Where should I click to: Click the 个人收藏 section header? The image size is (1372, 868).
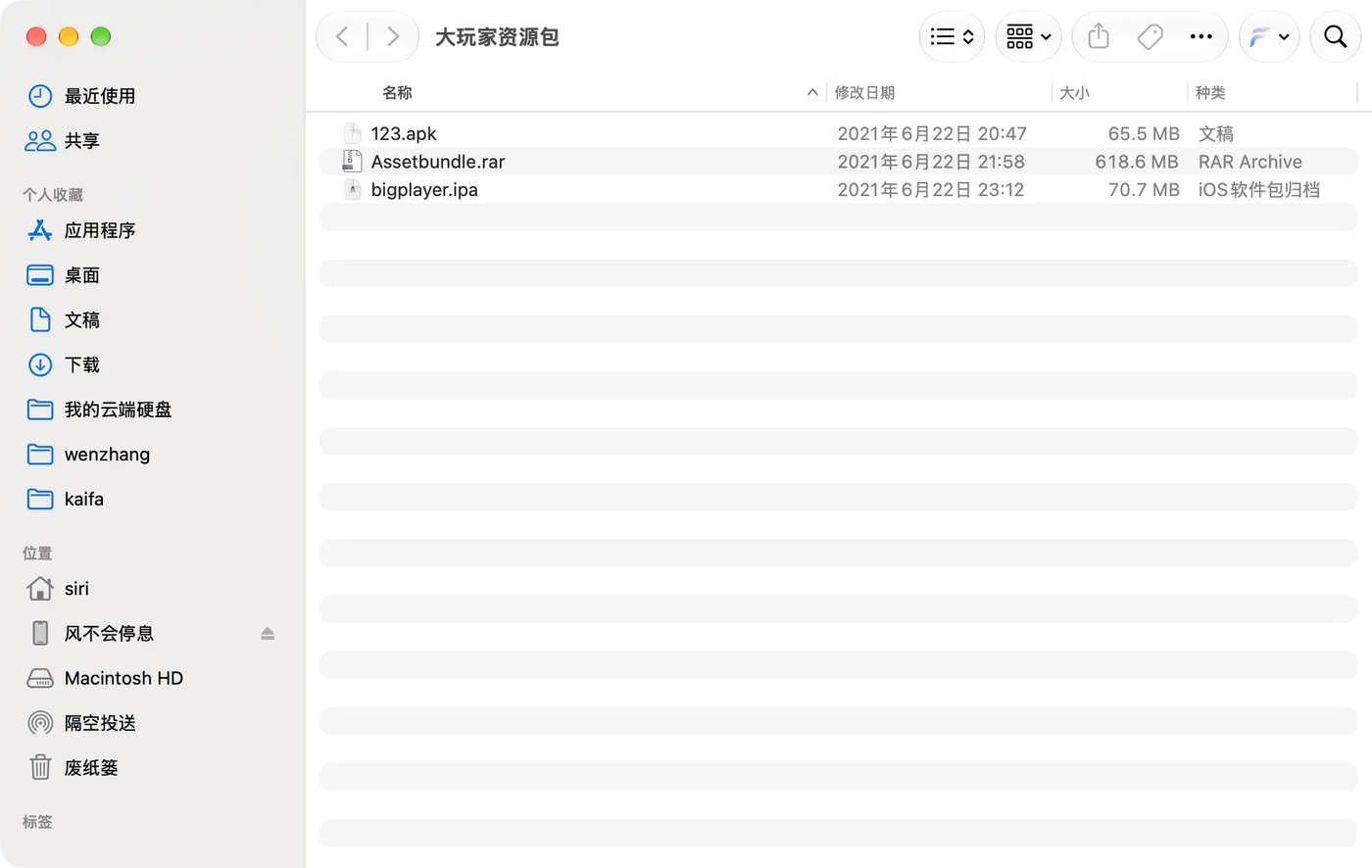[x=53, y=195]
